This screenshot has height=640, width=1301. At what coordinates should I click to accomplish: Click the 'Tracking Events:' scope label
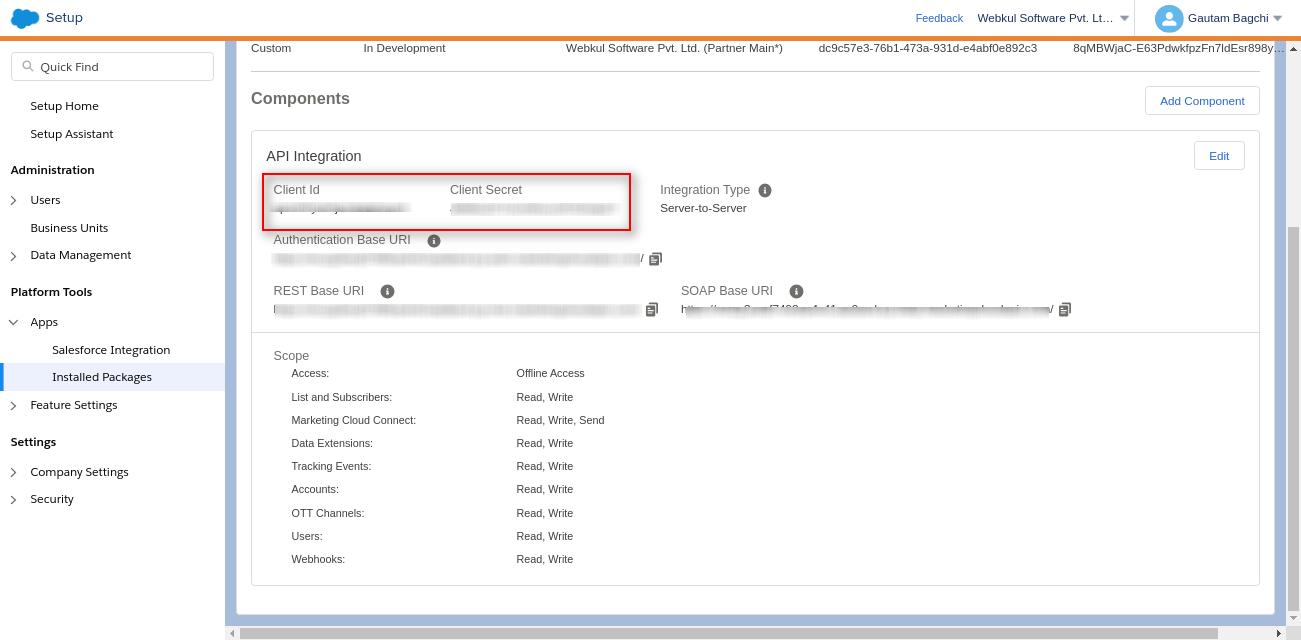pos(331,466)
